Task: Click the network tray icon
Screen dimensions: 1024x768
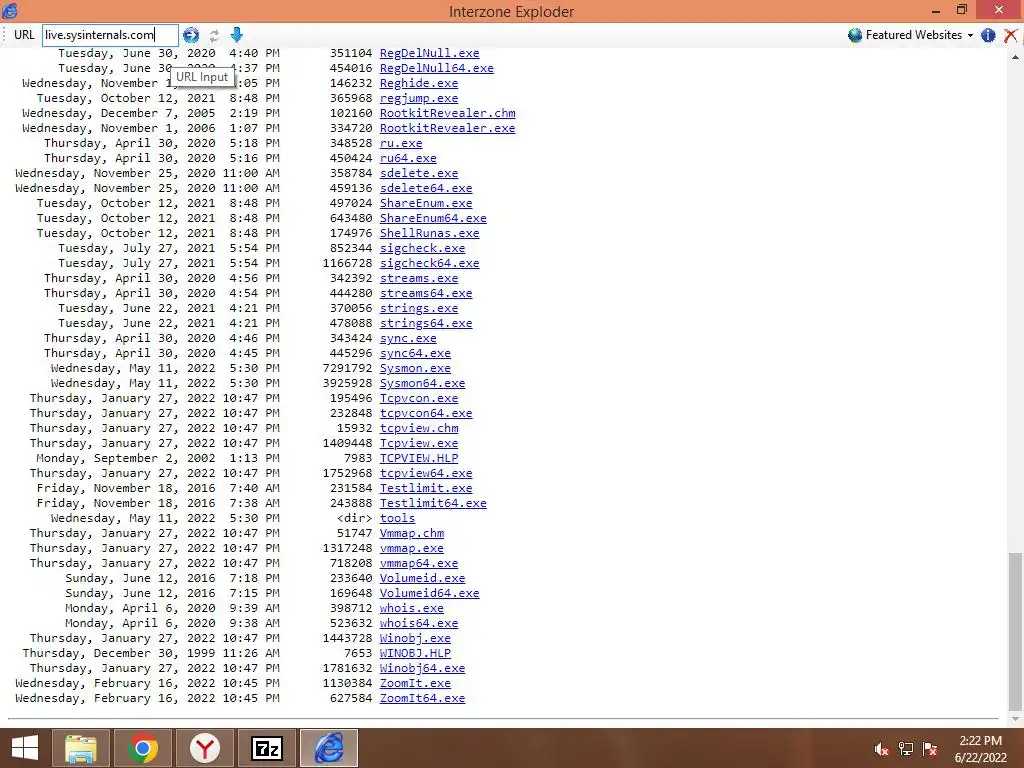Action: (x=906, y=749)
